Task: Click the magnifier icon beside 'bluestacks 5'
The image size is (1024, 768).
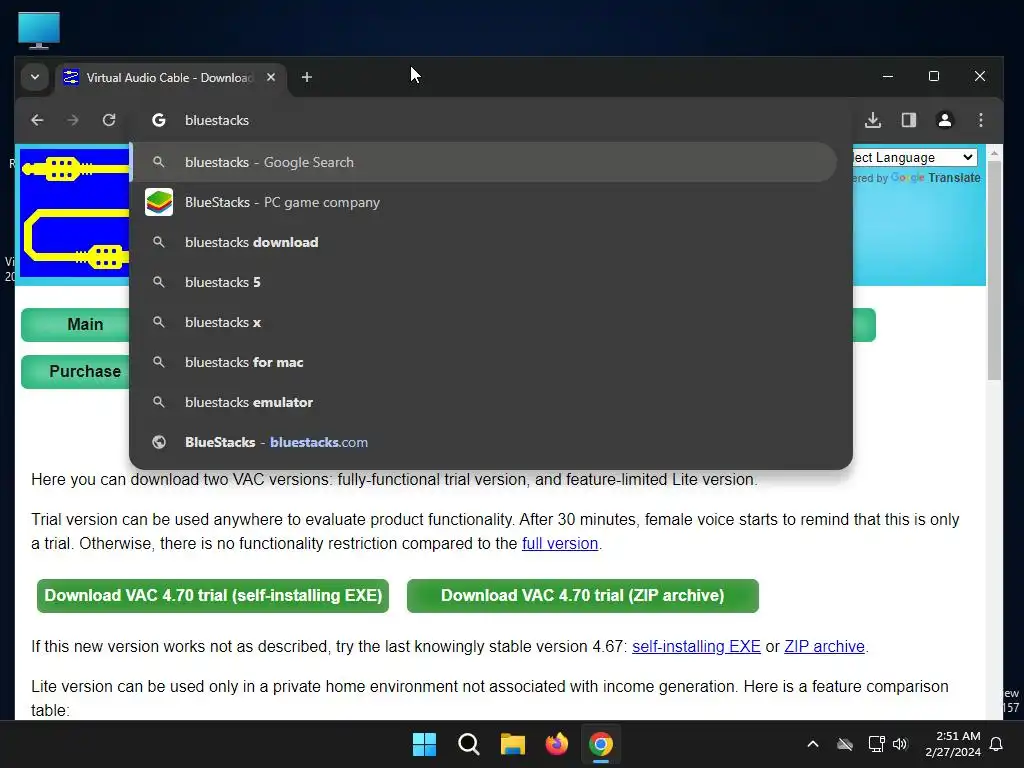Action: 159,282
